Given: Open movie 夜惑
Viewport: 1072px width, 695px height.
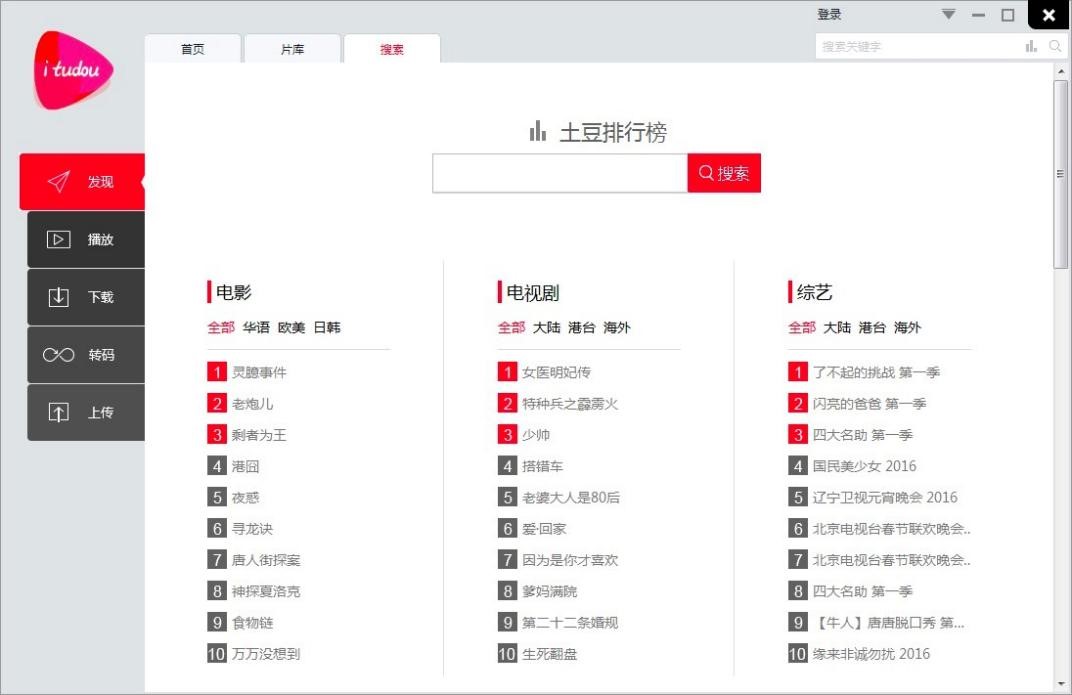Looking at the screenshot, I should (245, 498).
